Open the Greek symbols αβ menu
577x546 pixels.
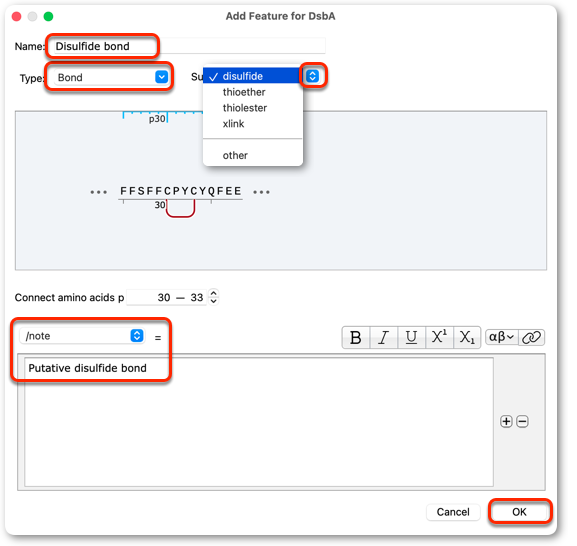(502, 337)
